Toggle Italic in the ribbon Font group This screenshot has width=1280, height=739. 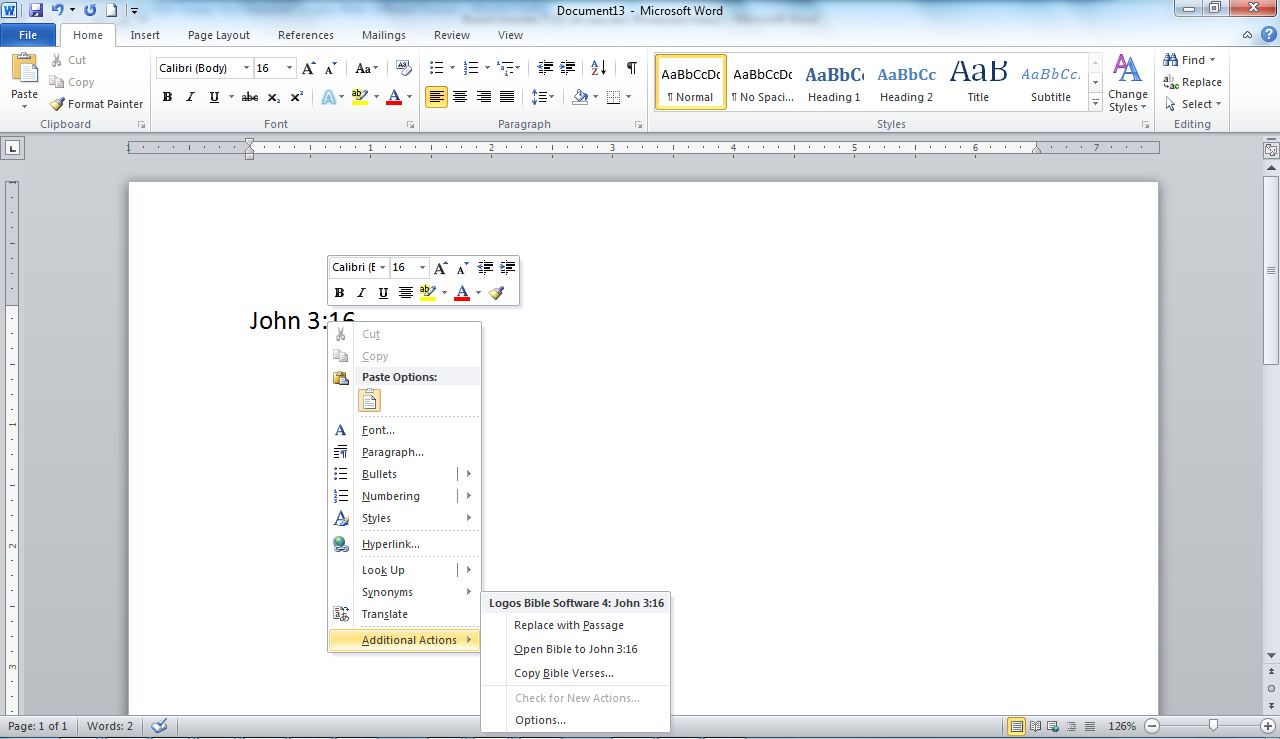[191, 97]
